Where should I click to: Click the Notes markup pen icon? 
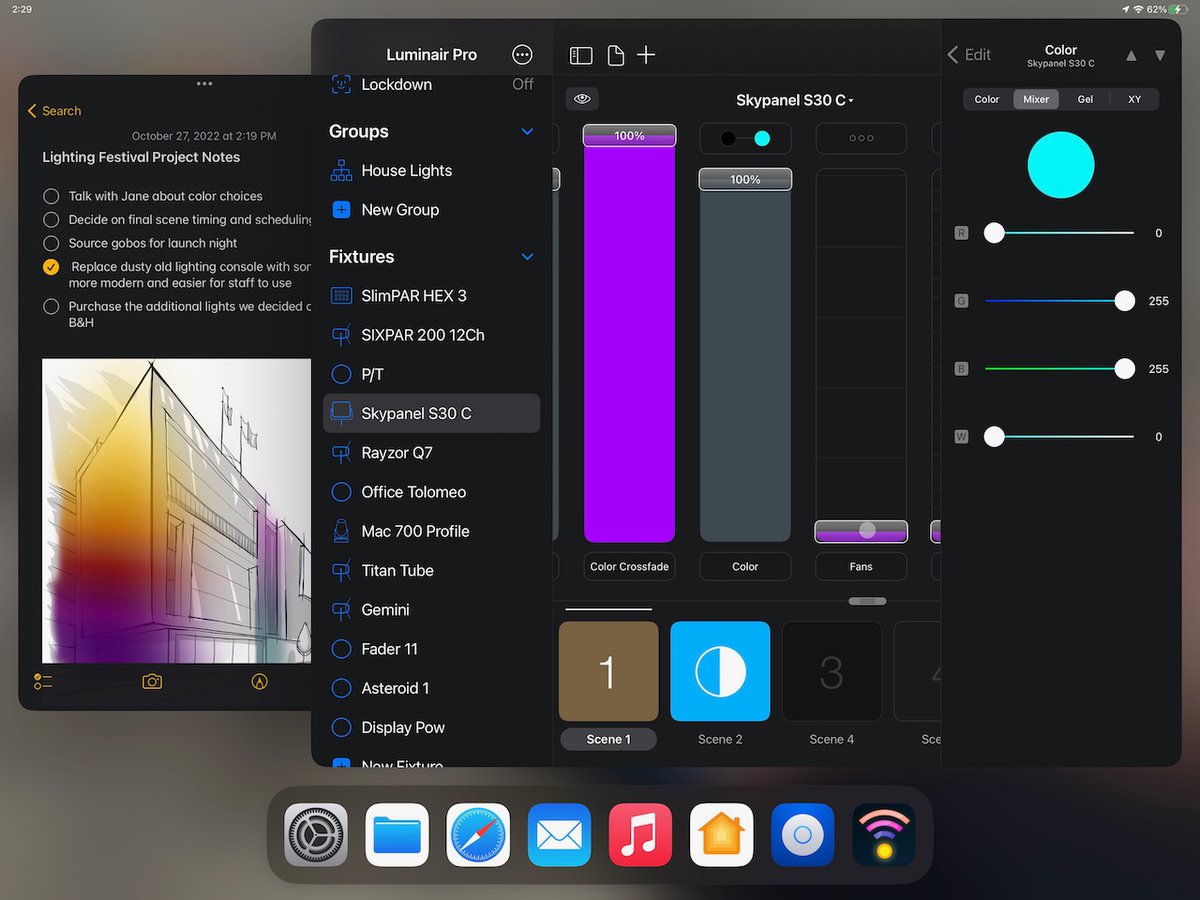point(260,681)
